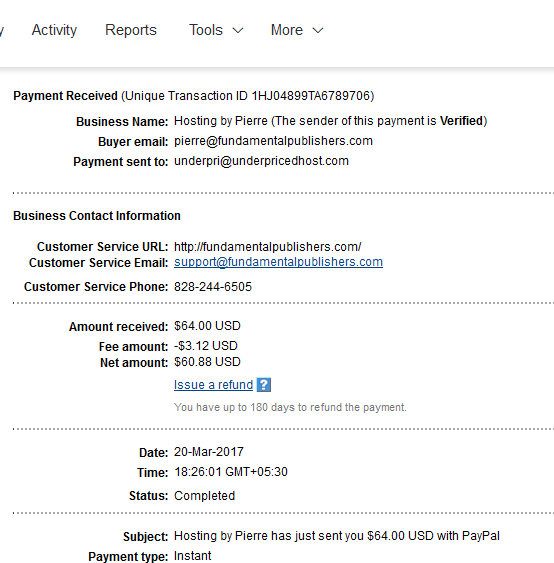Expand the More dropdown chevron

(318, 31)
